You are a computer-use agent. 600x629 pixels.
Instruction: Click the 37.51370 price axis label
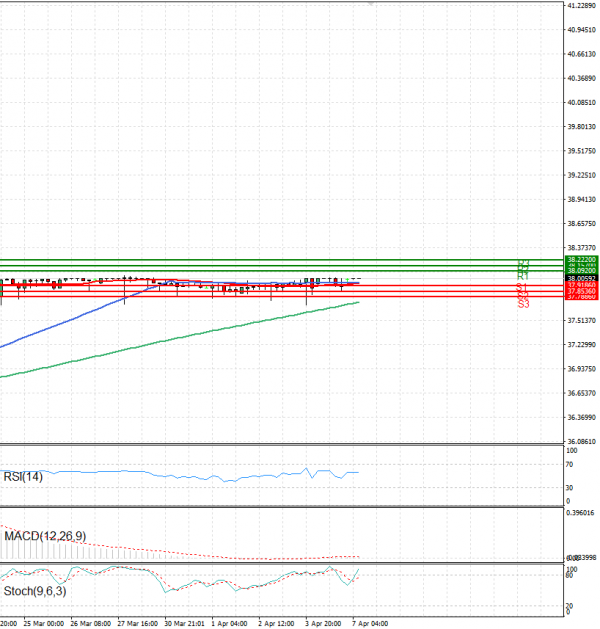(x=582, y=321)
